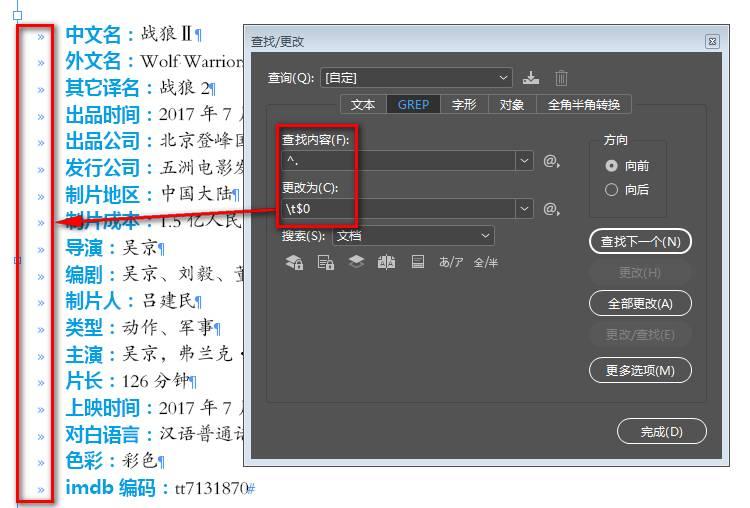Click the 编剧 label in the document
Screen dimensions: 750x508
point(84,275)
